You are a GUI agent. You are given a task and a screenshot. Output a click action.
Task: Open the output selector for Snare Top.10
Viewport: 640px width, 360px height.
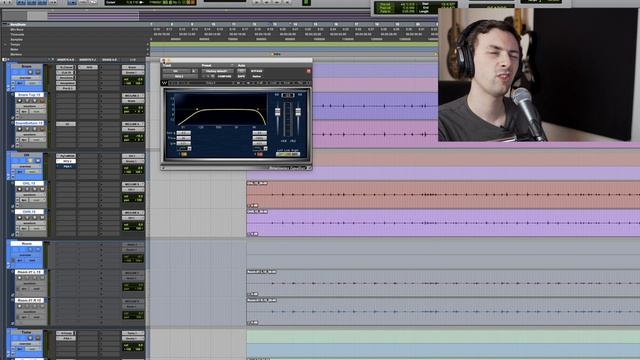(133, 101)
